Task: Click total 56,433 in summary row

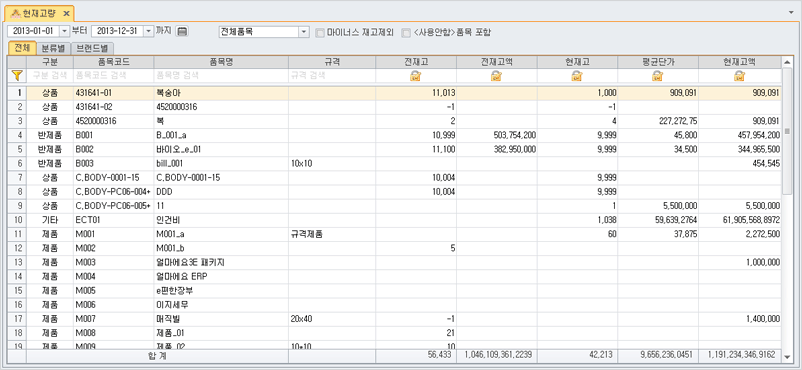Action: (439, 354)
